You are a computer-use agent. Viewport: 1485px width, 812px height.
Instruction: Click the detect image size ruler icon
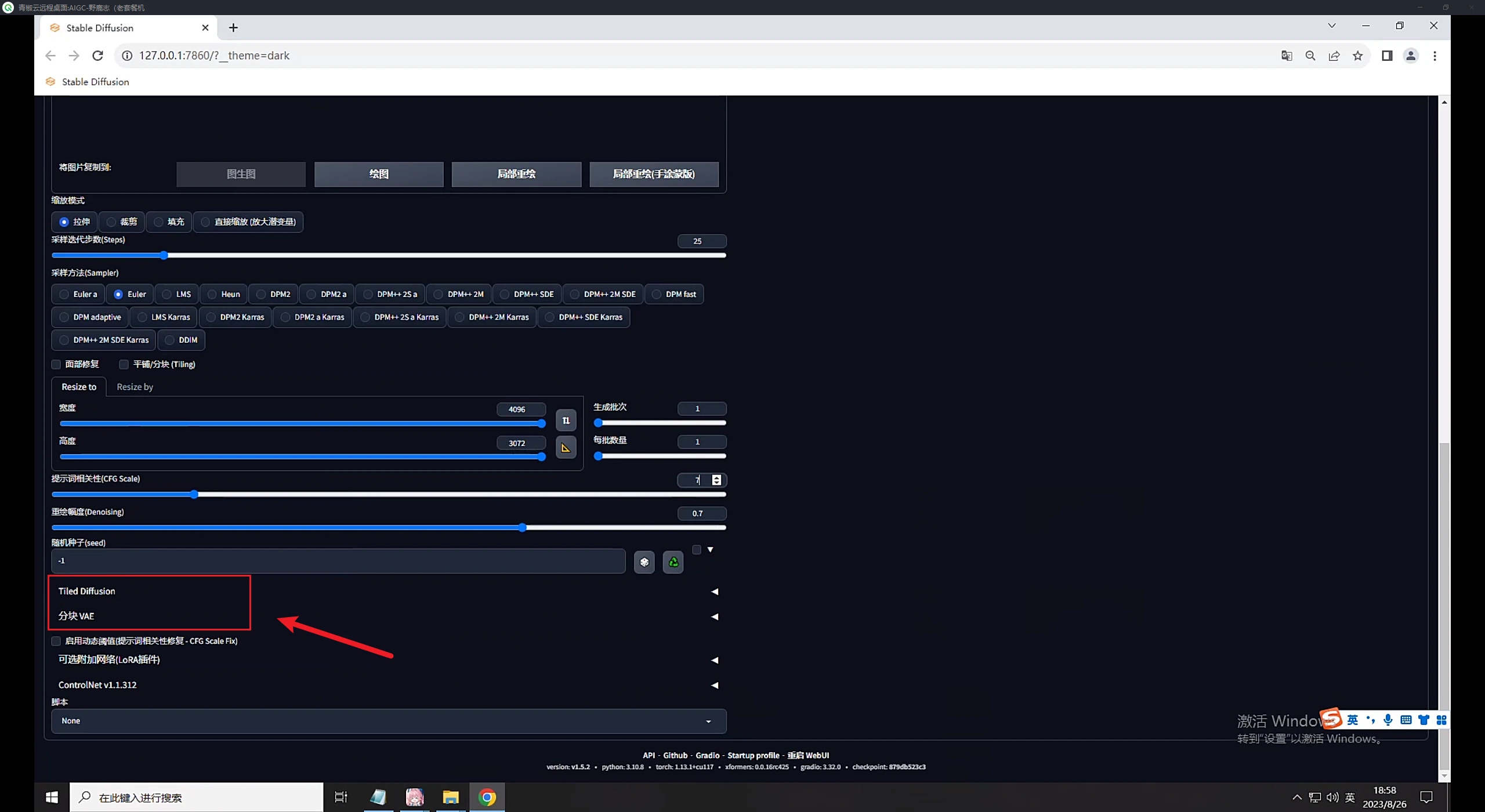566,448
